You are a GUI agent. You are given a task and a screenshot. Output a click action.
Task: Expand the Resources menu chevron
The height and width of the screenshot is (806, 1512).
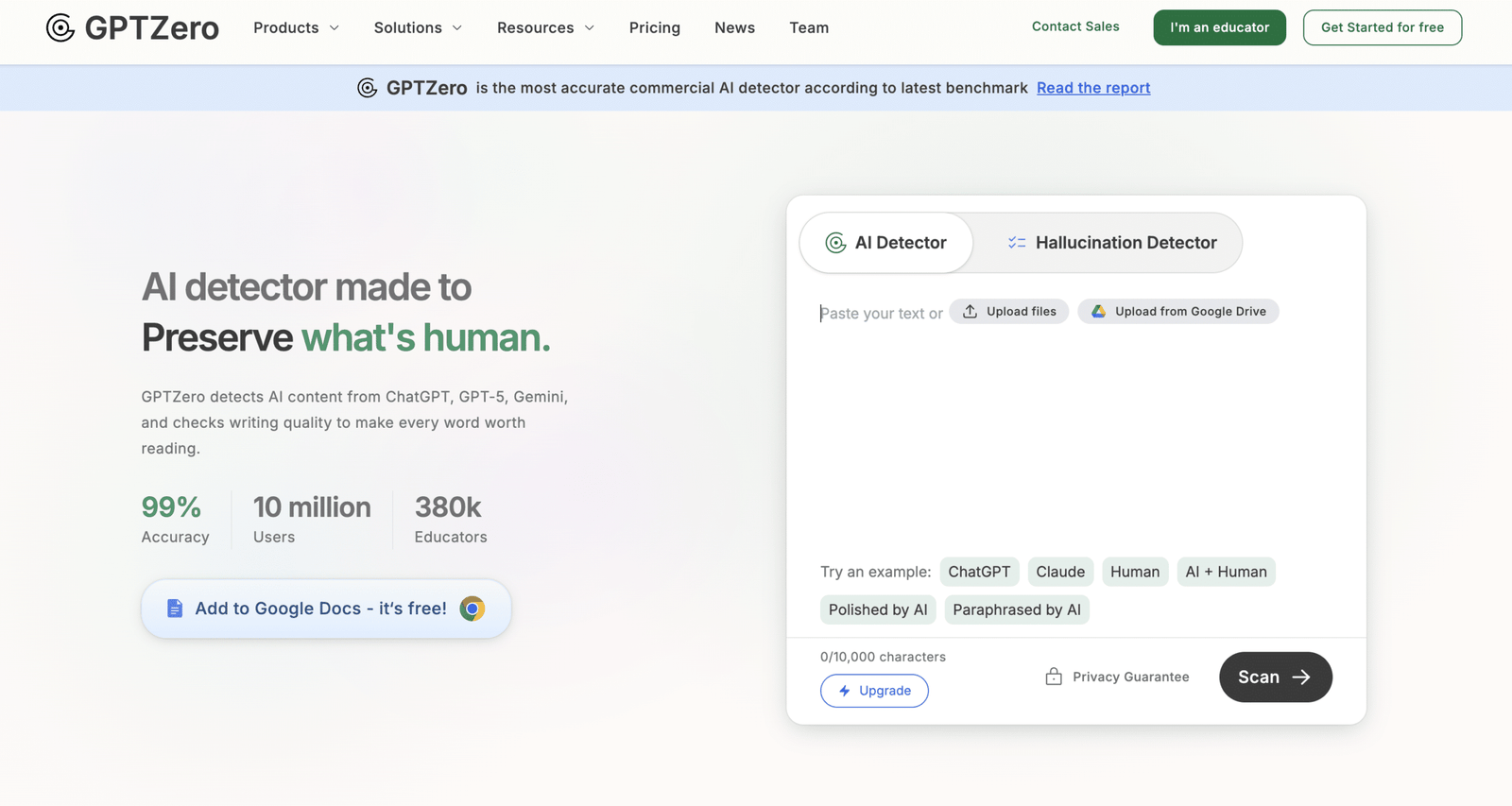coord(590,28)
